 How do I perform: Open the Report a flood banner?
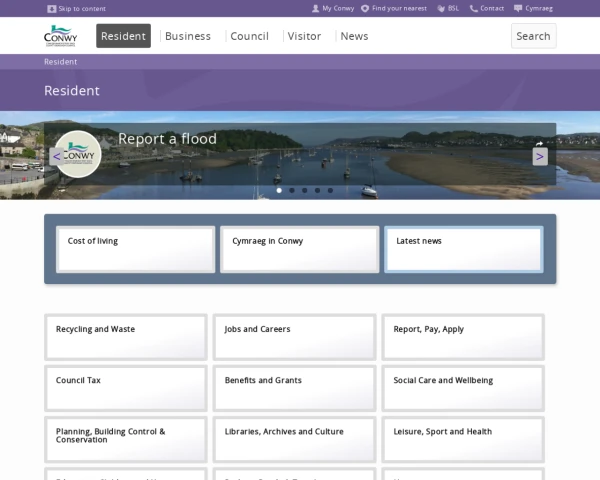click(x=167, y=139)
